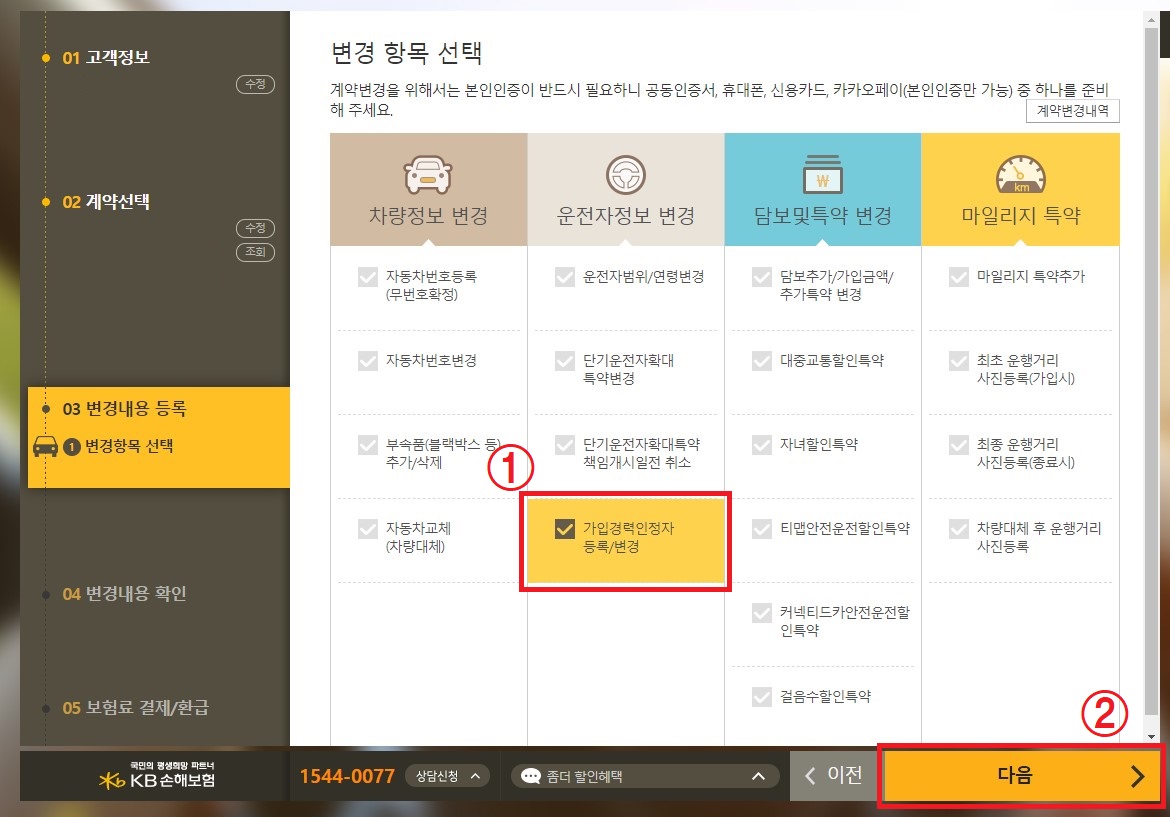Image resolution: width=1170 pixels, height=817 pixels.
Task: Uncheck the 가입경력인정자 등록/변경 checkbox
Action: point(565,529)
